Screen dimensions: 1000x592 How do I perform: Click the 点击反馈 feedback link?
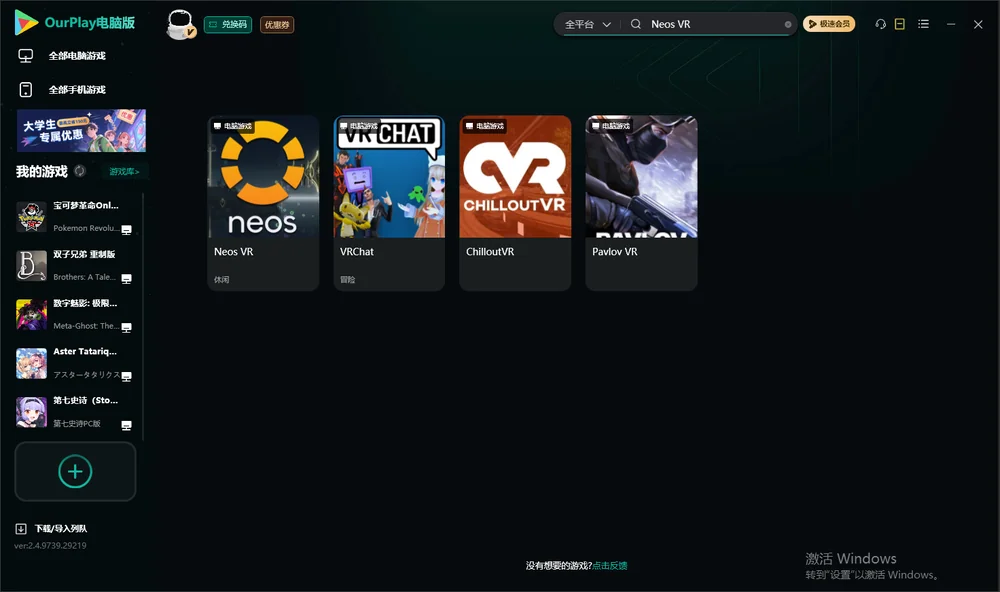(610, 566)
